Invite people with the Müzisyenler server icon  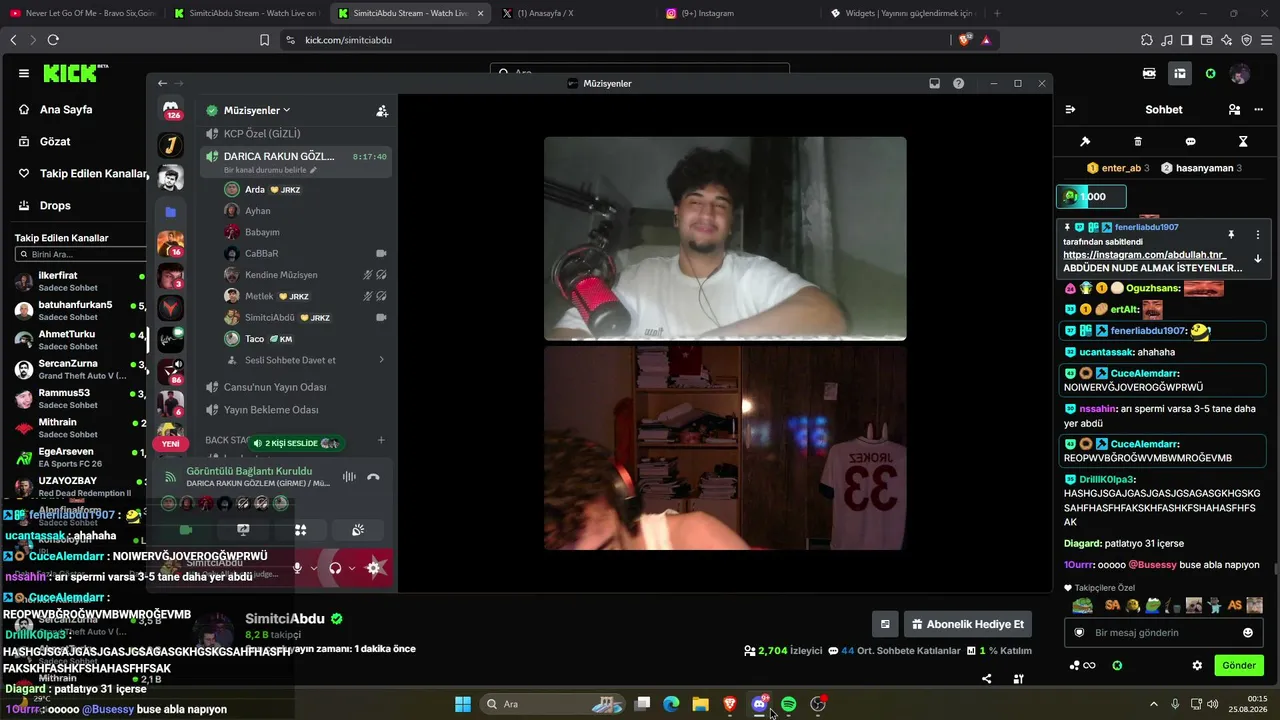[x=381, y=111]
